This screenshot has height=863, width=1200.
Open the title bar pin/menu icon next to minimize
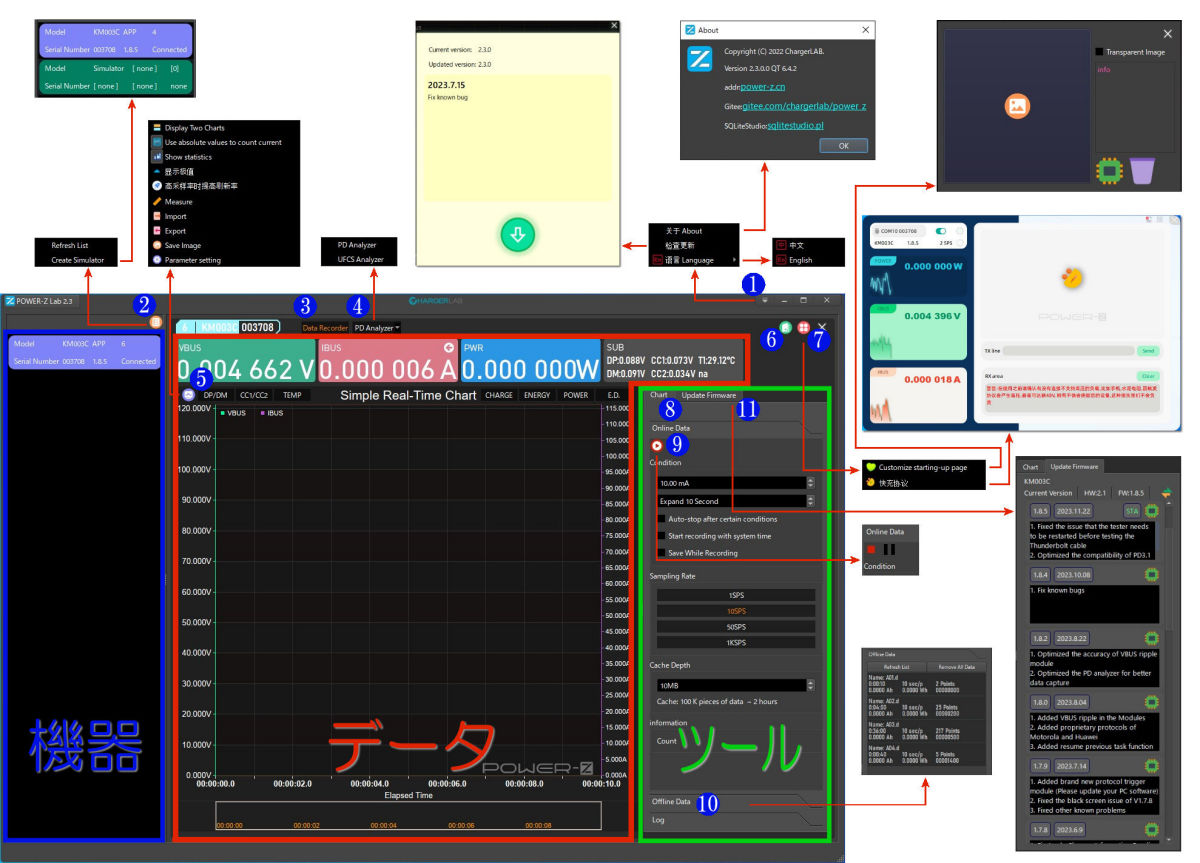pyautogui.click(x=765, y=300)
